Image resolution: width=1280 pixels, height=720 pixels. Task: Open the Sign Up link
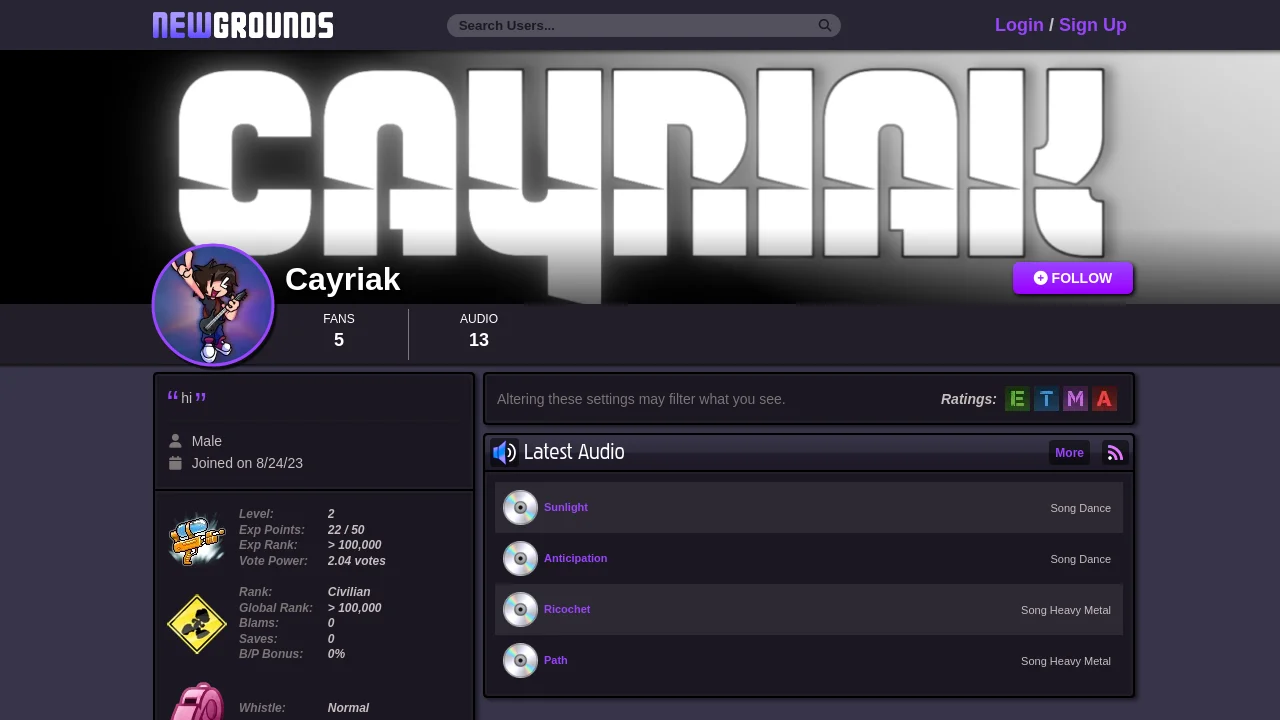[x=1093, y=25]
